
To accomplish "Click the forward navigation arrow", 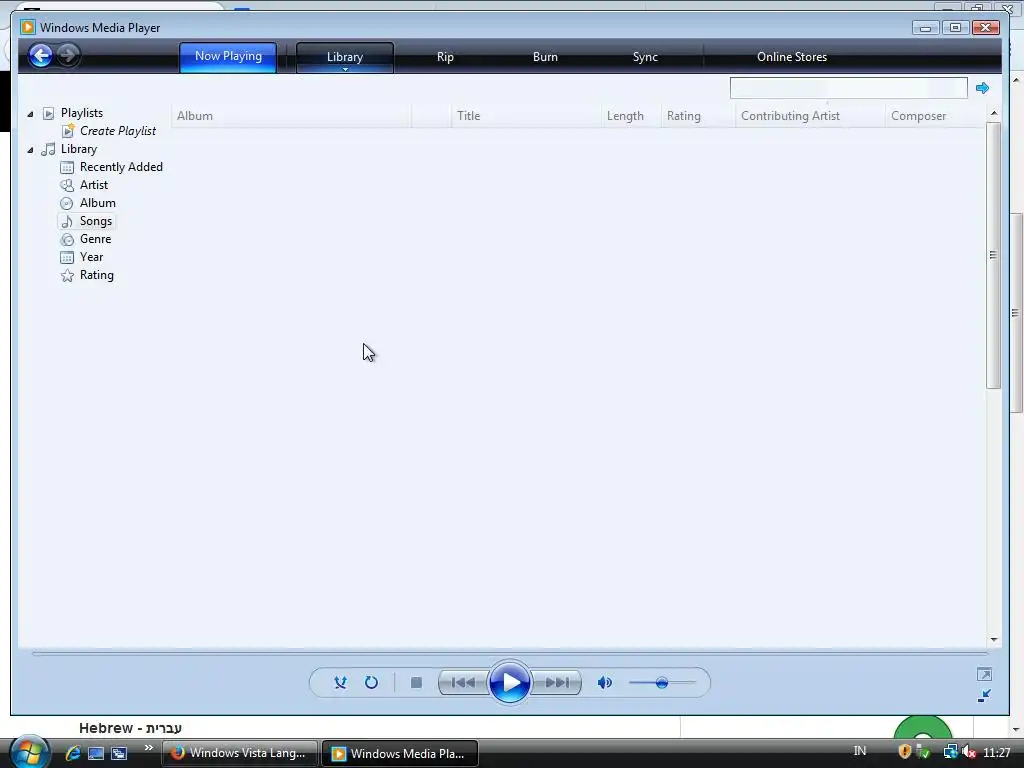I will [68, 55].
